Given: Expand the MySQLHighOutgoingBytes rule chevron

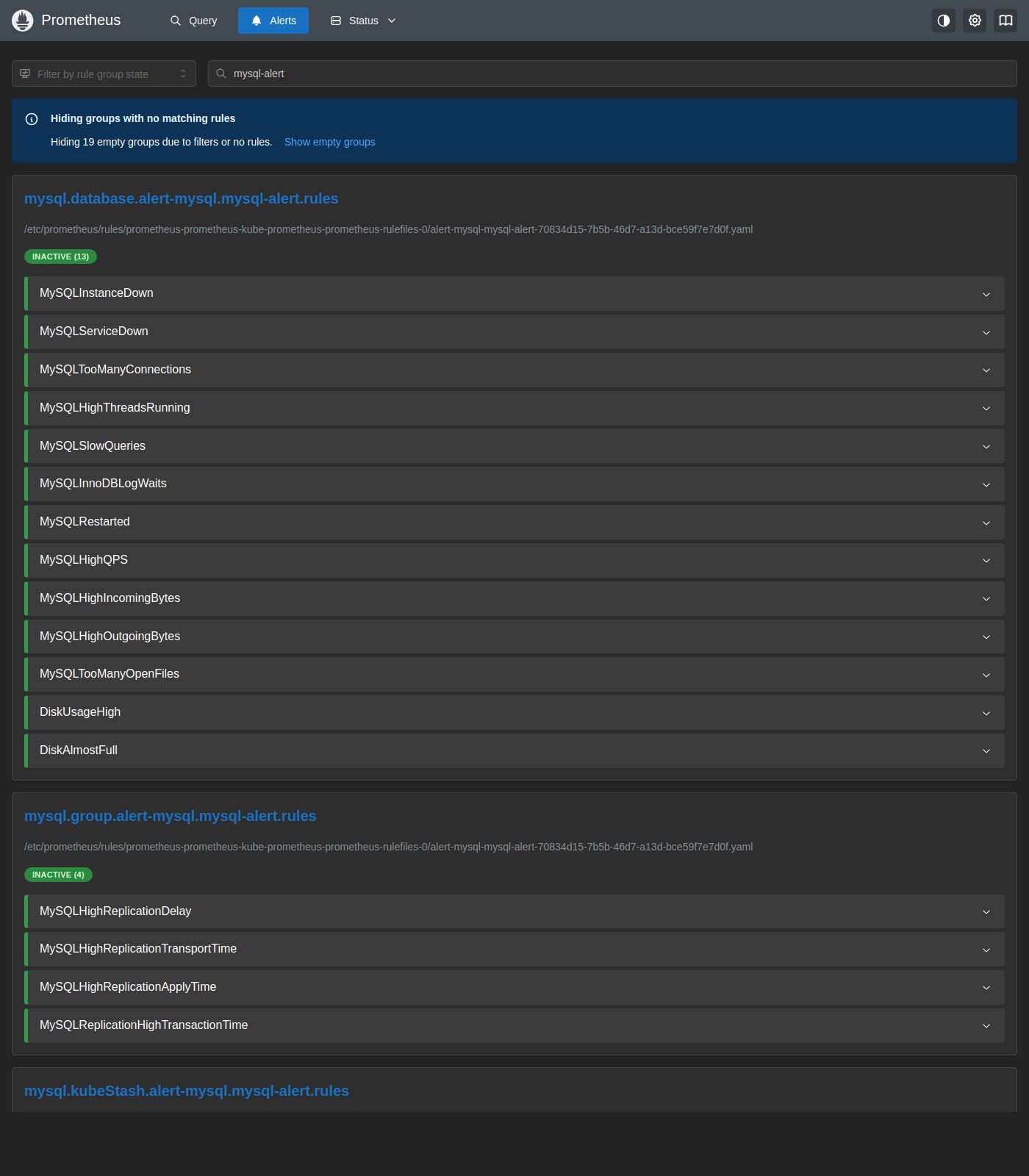Looking at the screenshot, I should [x=986, y=637].
